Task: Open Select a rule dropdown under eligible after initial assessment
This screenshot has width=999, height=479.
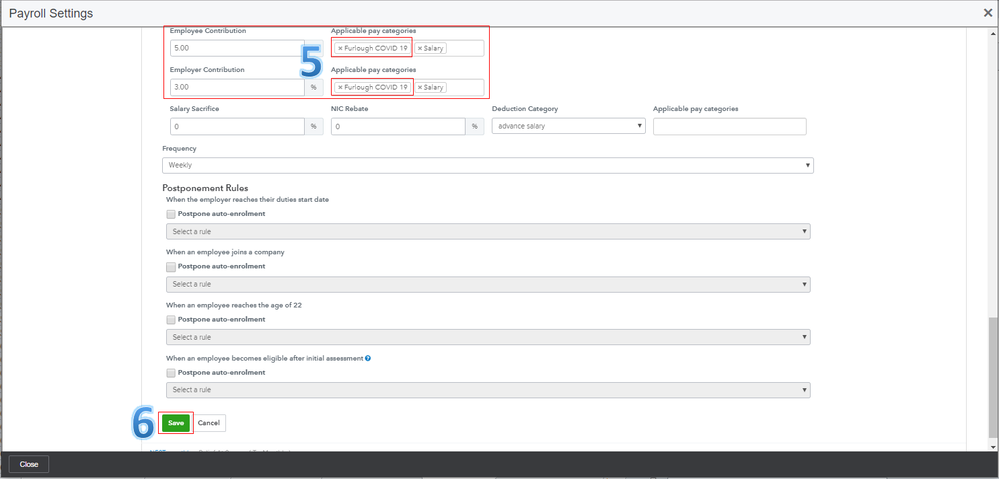Action: pos(488,390)
